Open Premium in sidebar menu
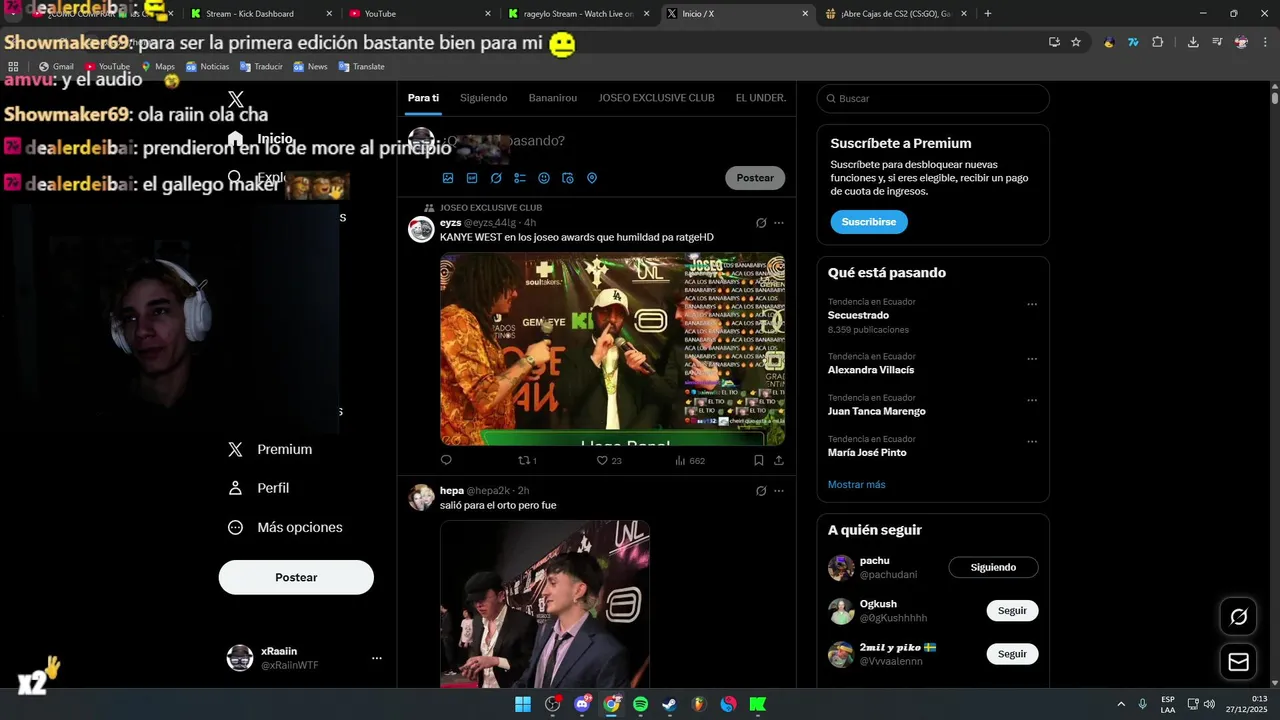The height and width of the screenshot is (720, 1280). click(270, 449)
